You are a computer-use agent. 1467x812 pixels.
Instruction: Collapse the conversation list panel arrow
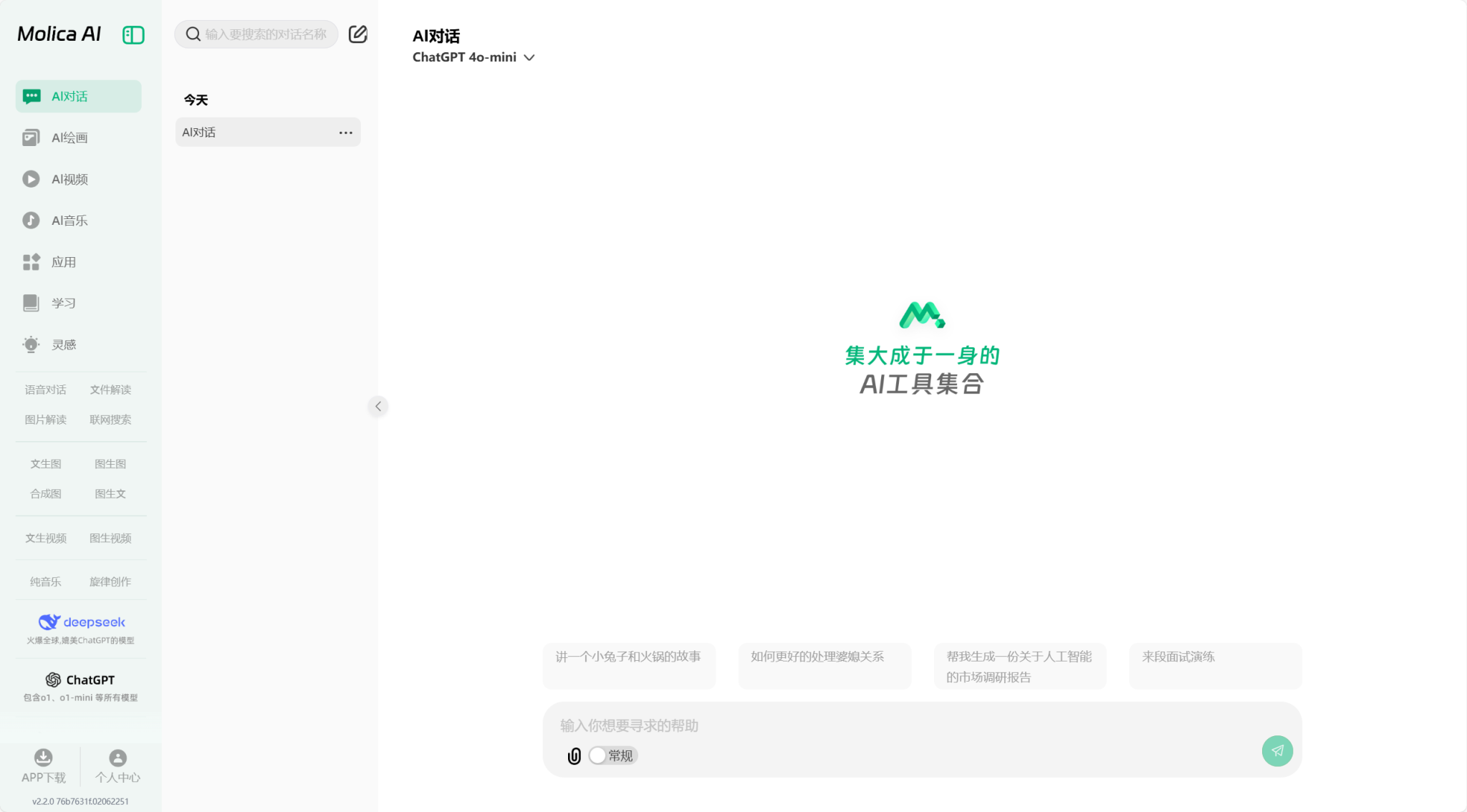pyautogui.click(x=378, y=406)
